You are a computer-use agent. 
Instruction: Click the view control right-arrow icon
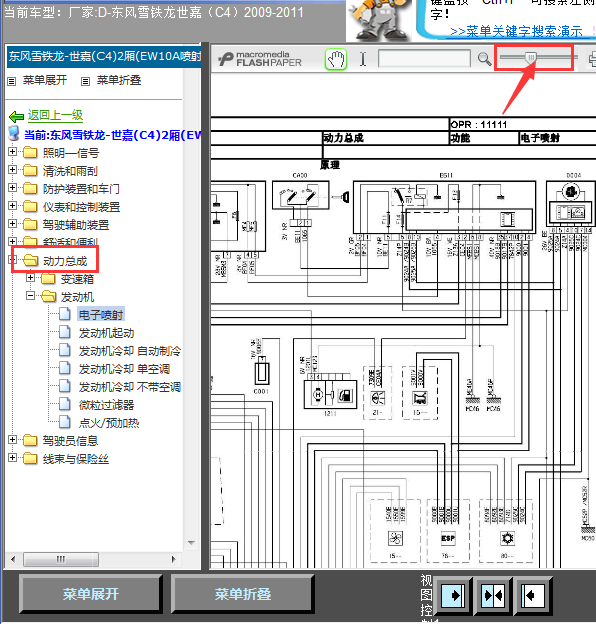(454, 595)
